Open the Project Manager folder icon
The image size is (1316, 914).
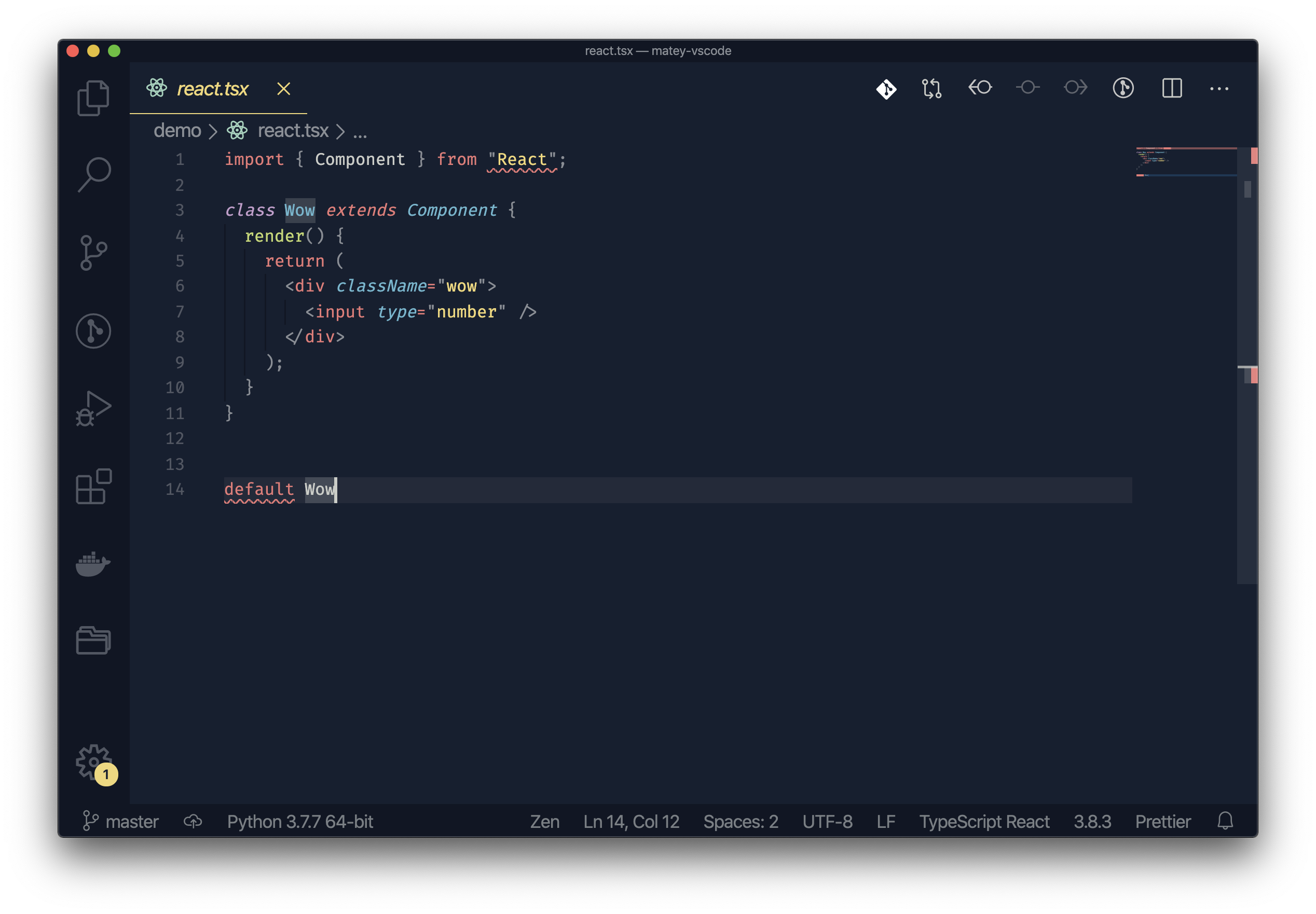[x=93, y=640]
